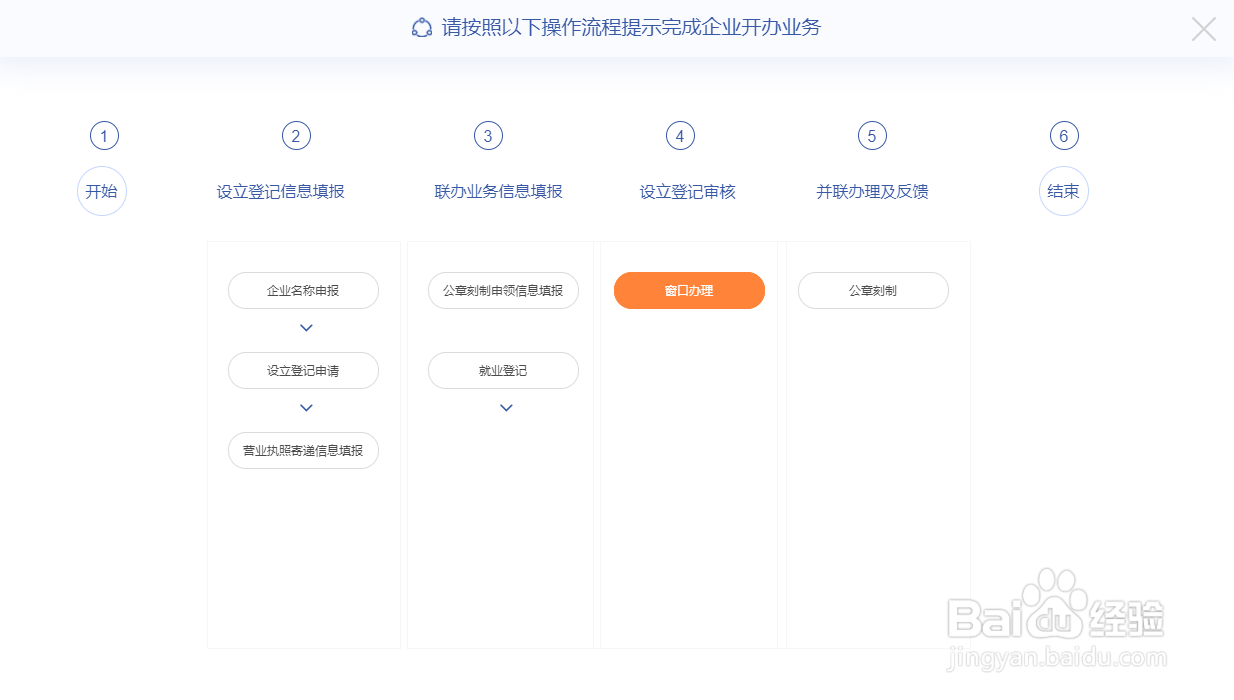1234x700 pixels.
Task: Click the 企业名称申报 button
Action: coord(303,290)
